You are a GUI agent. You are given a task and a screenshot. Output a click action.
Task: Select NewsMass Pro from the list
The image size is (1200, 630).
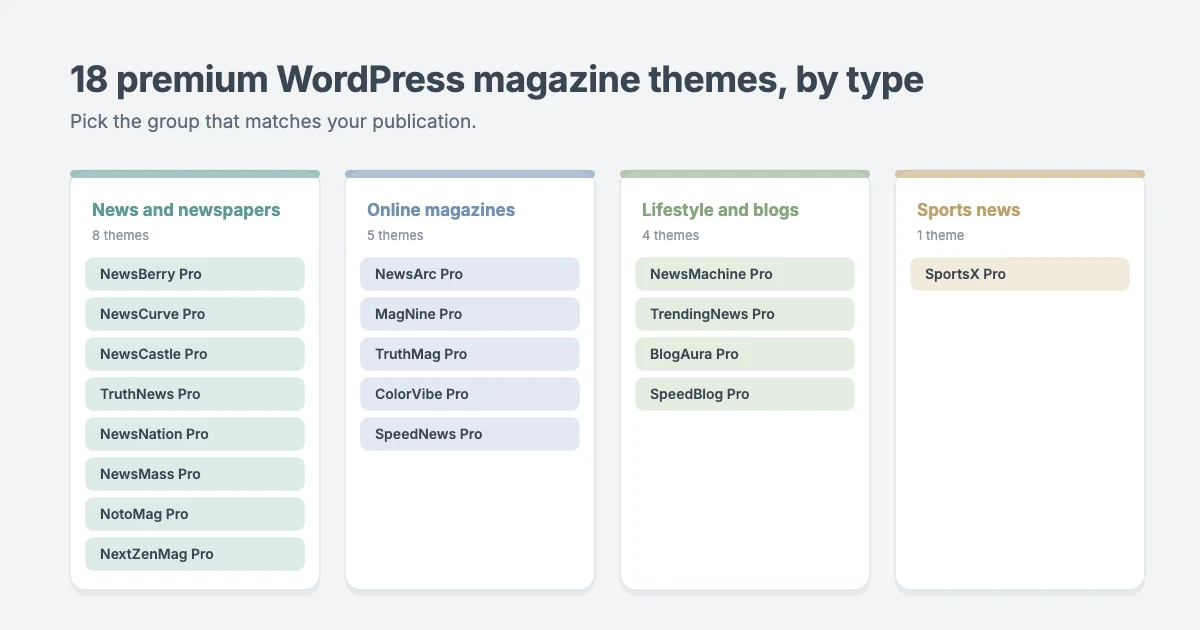pos(195,474)
